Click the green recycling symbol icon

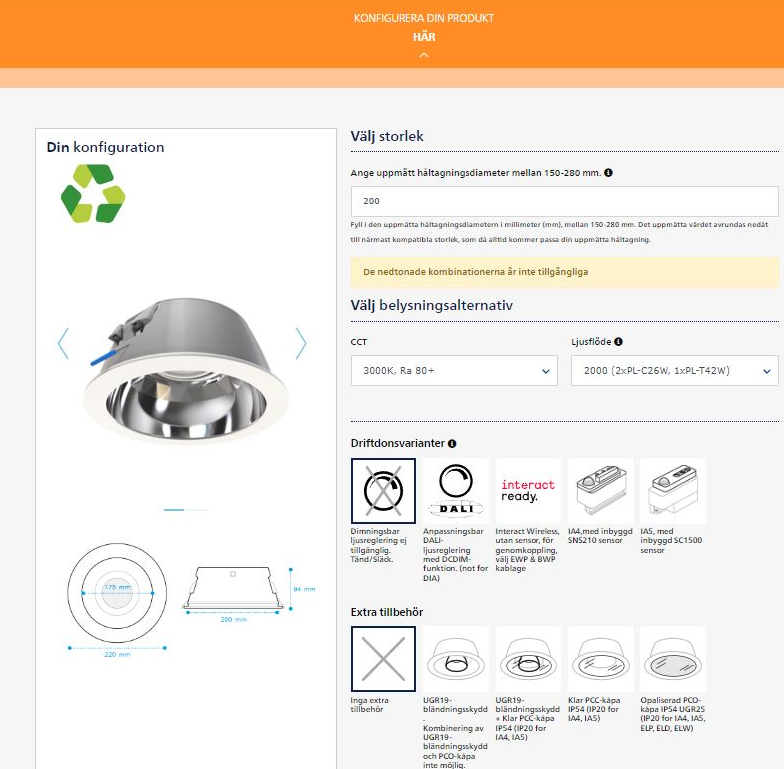click(93, 194)
